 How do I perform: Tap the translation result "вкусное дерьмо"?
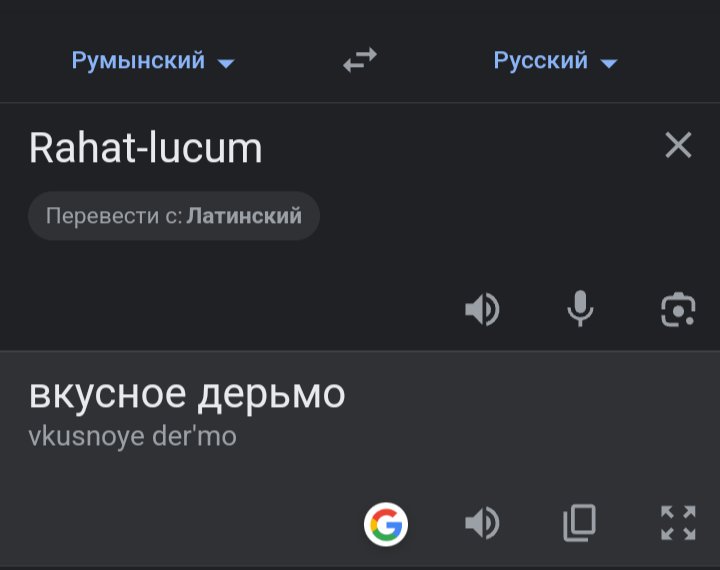pos(187,395)
